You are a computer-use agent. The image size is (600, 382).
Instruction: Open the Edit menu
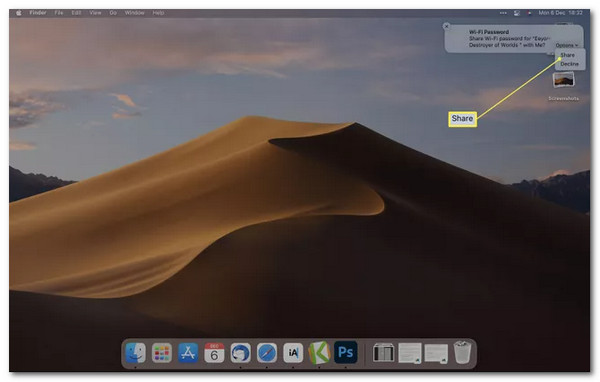(x=76, y=13)
